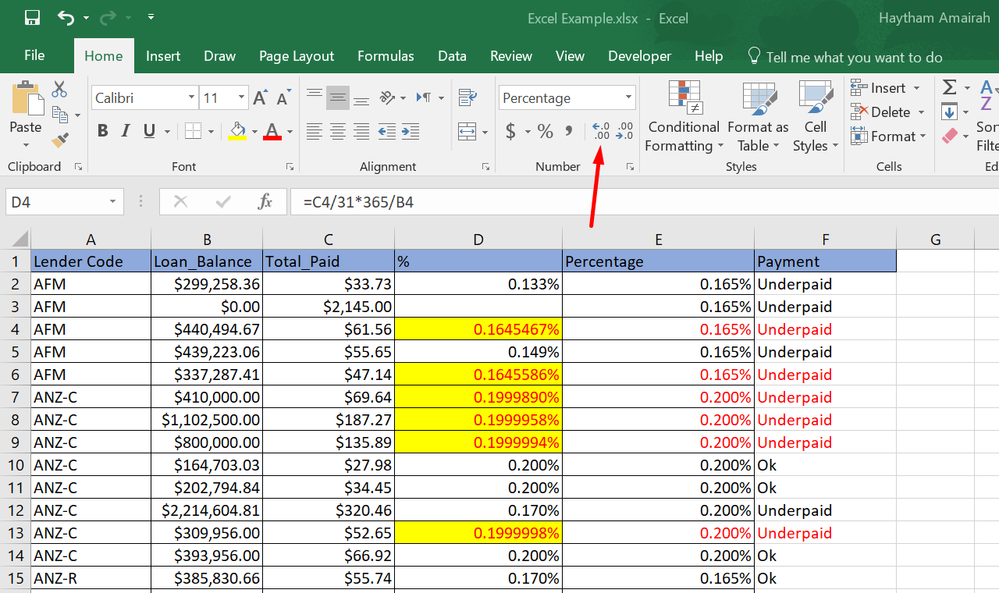The width and height of the screenshot is (999, 593).
Task: Switch to the Page Layout tab
Action: click(x=296, y=56)
